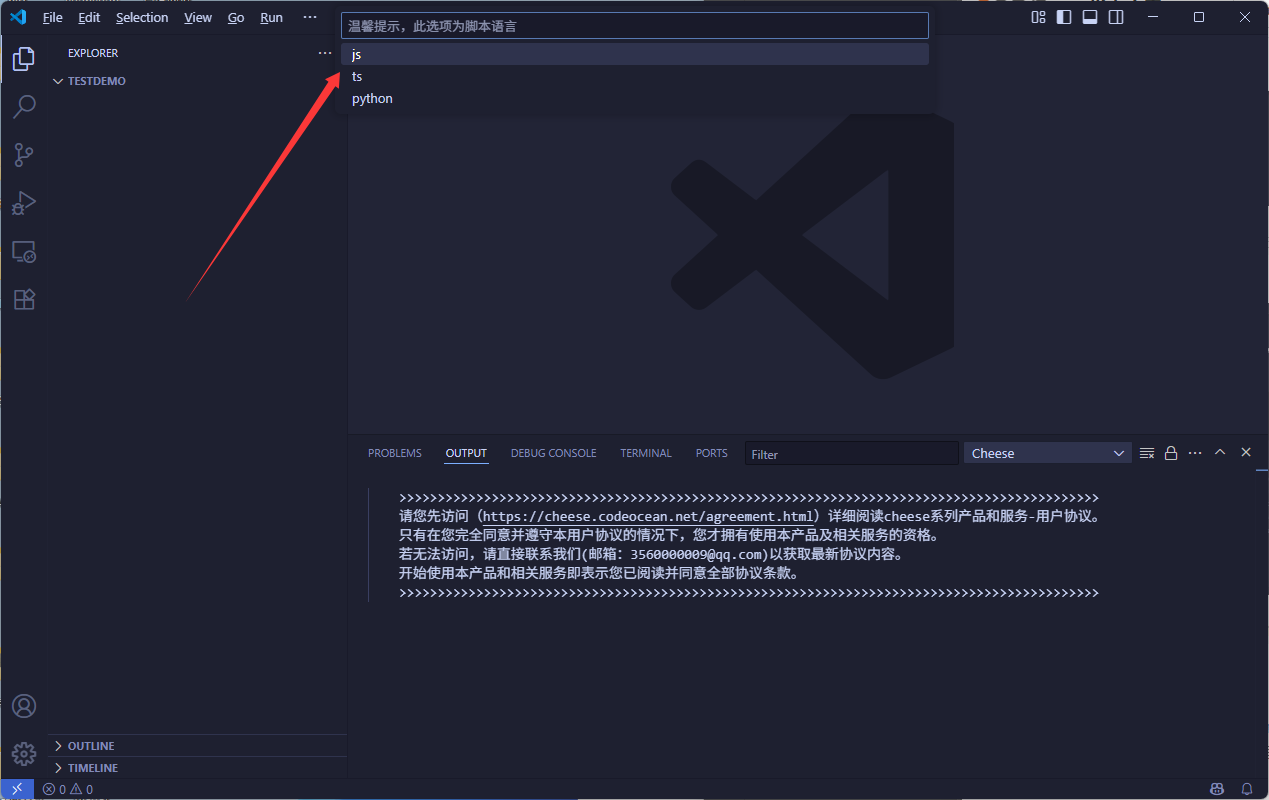
Task: Open the Accounts menu icon
Action: (x=24, y=706)
